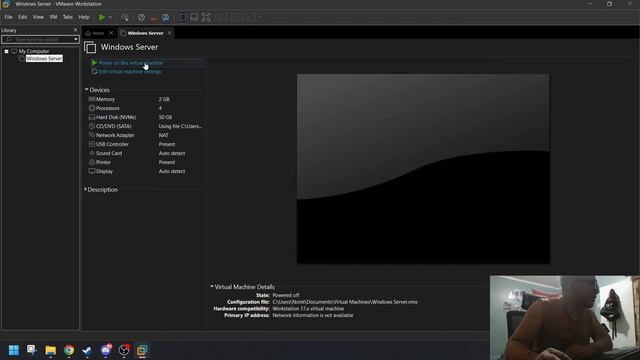
Task: Click the Memory device icon
Action: click(92, 99)
